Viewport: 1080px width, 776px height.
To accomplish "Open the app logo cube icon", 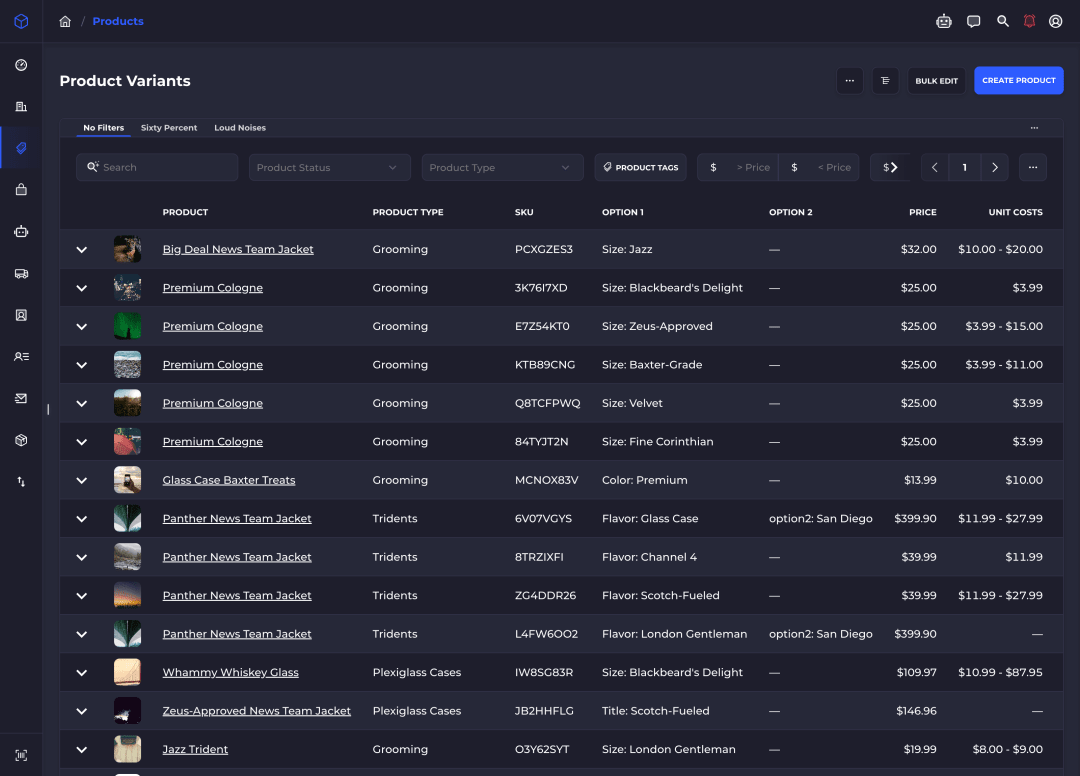I will pos(21,21).
